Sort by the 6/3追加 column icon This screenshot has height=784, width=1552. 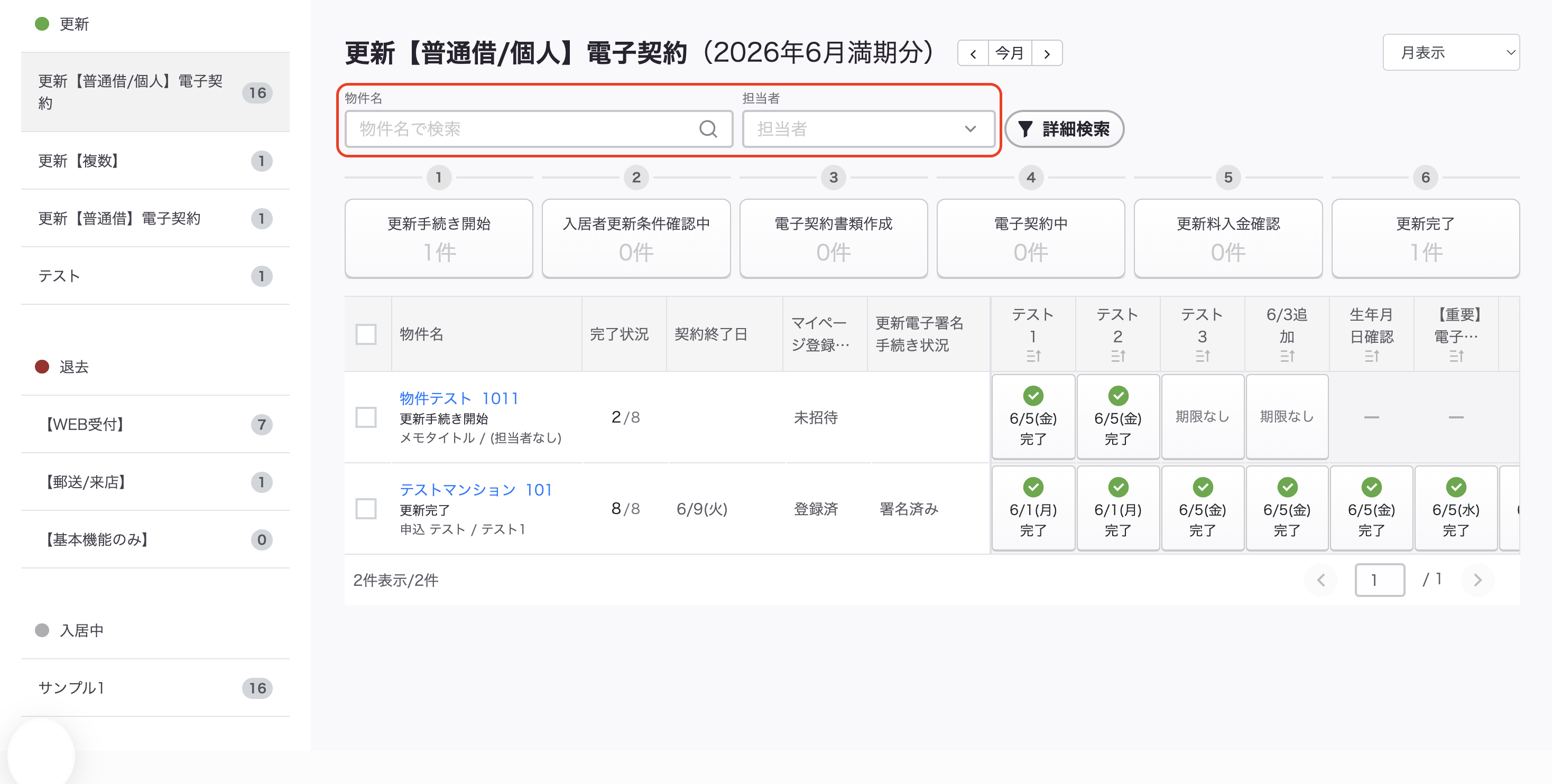[1287, 357]
